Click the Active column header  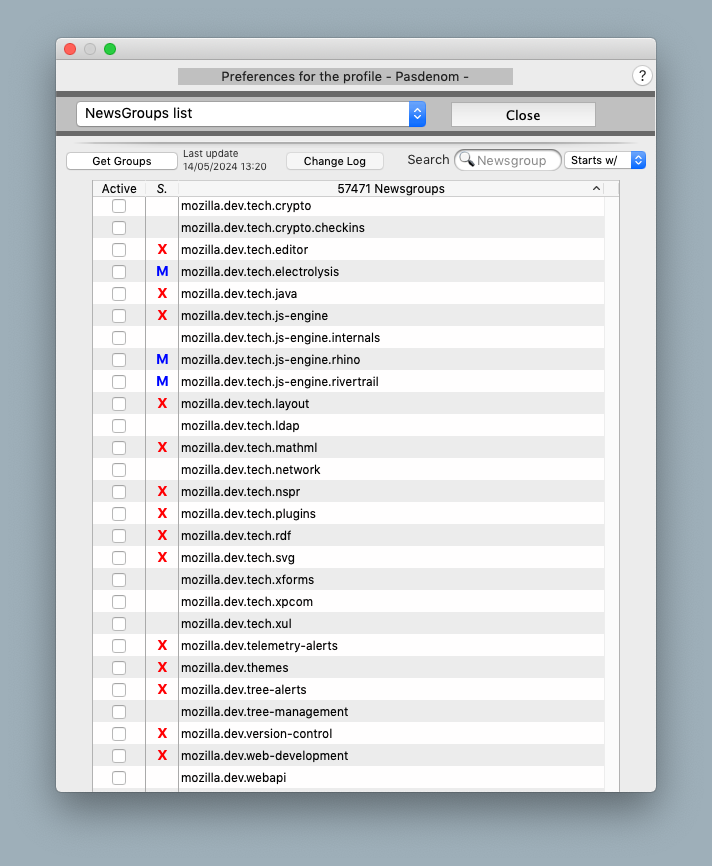pos(119,189)
